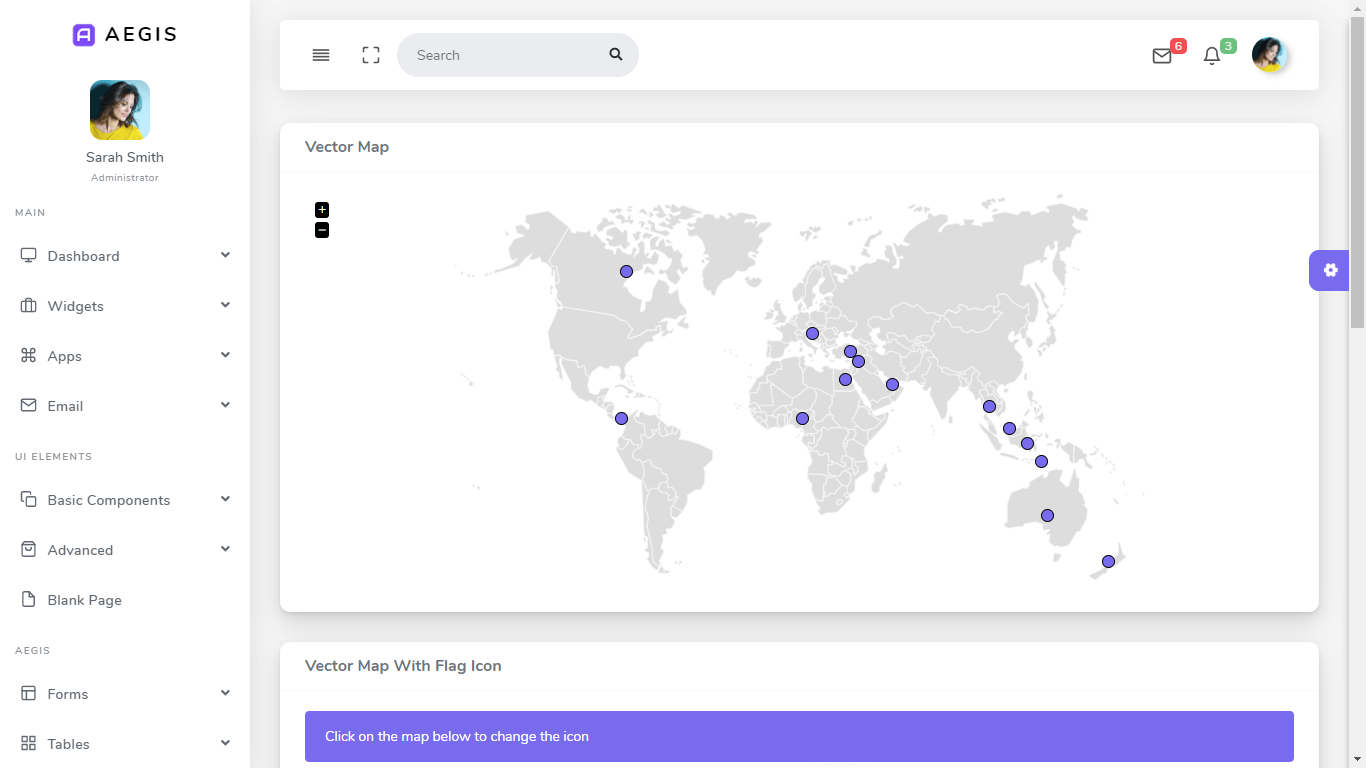
Task: Toggle the sidebar with hamburger menu icon
Action: 321,55
